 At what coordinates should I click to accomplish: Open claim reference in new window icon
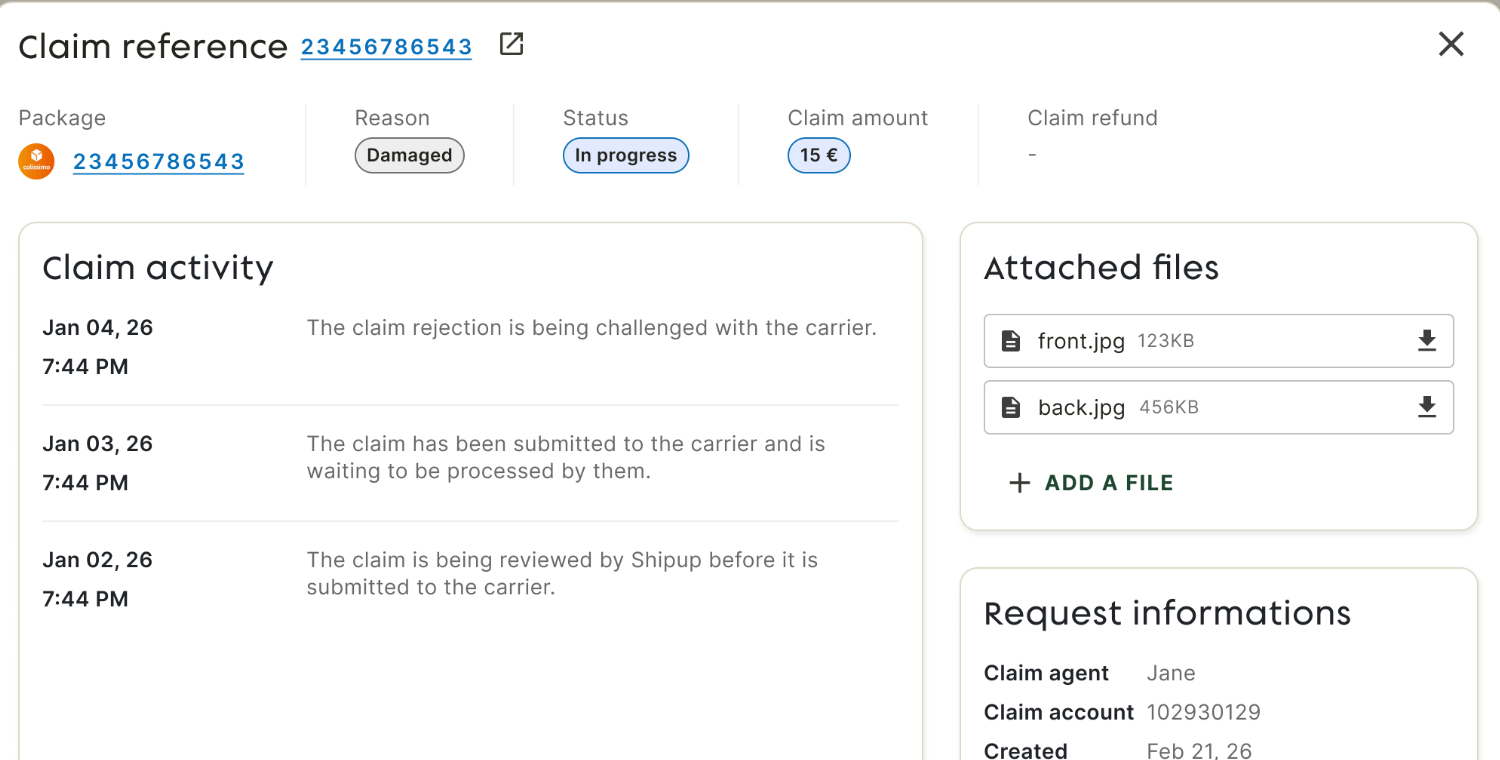(511, 44)
